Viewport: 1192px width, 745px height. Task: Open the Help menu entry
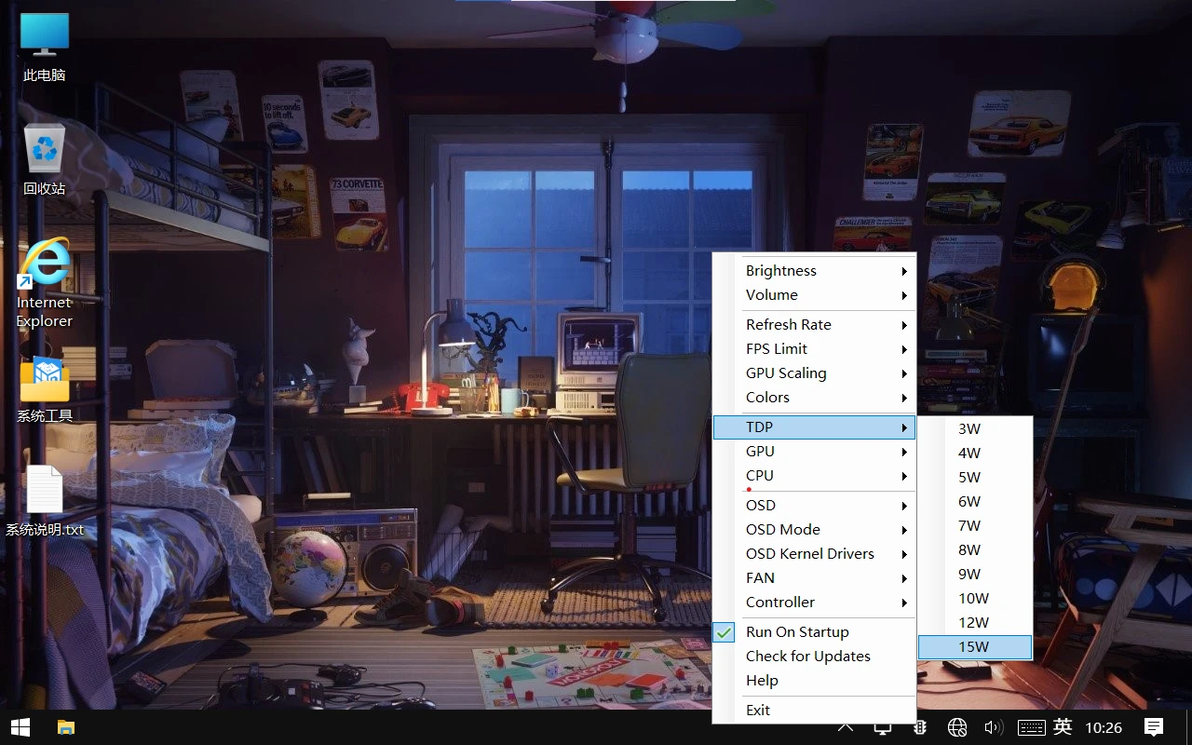coord(814,680)
